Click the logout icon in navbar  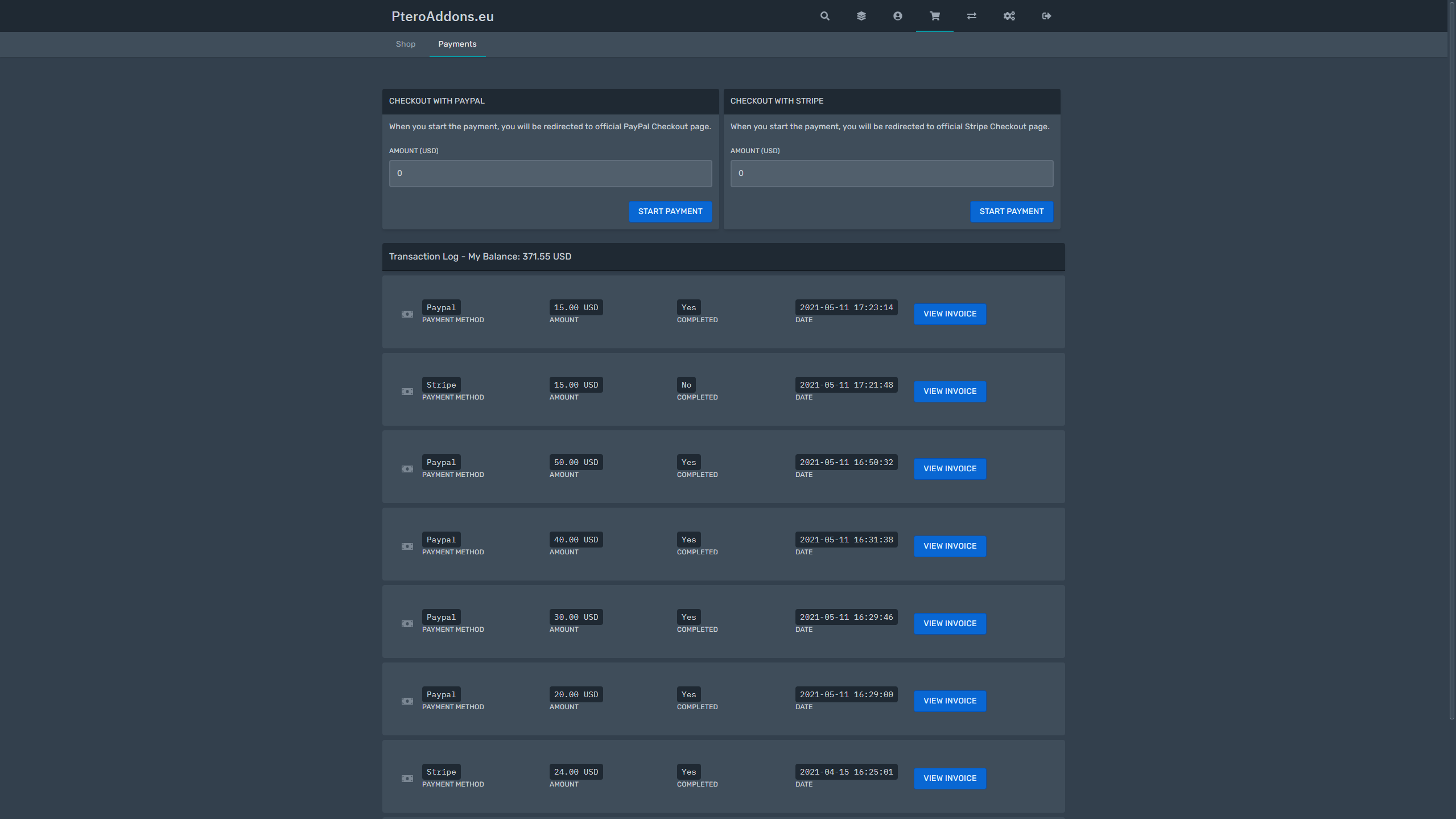click(x=1046, y=16)
